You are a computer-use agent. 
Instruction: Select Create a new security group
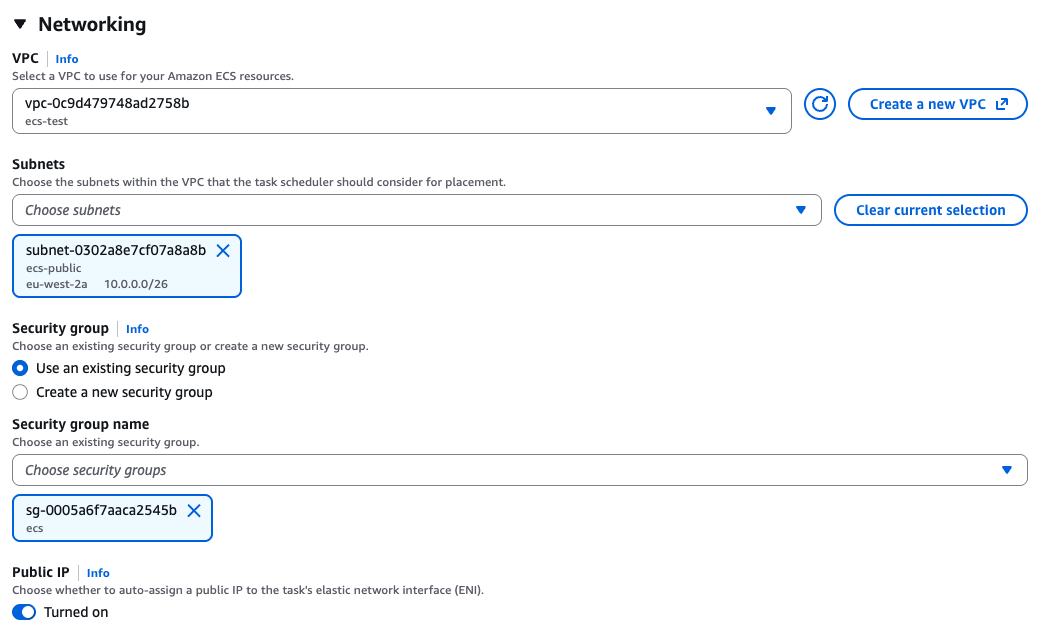(19, 392)
